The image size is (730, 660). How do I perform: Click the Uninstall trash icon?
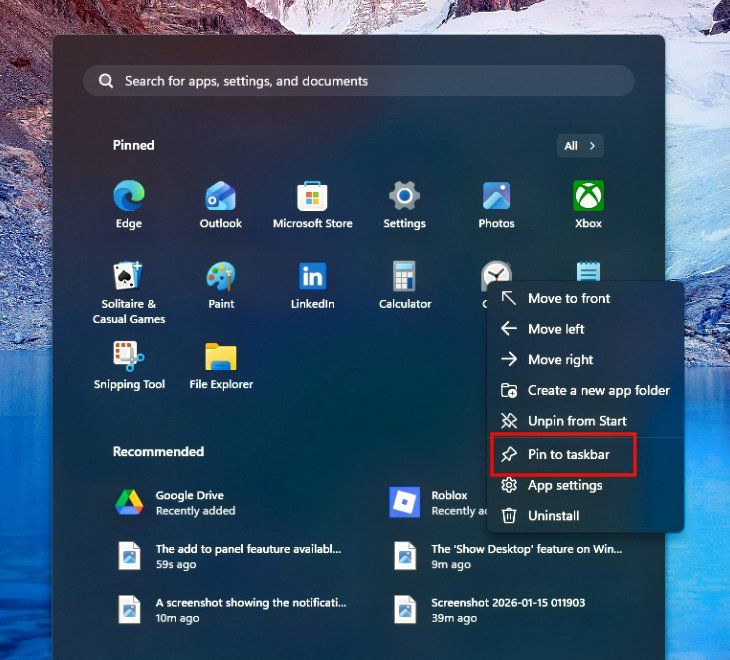click(509, 516)
